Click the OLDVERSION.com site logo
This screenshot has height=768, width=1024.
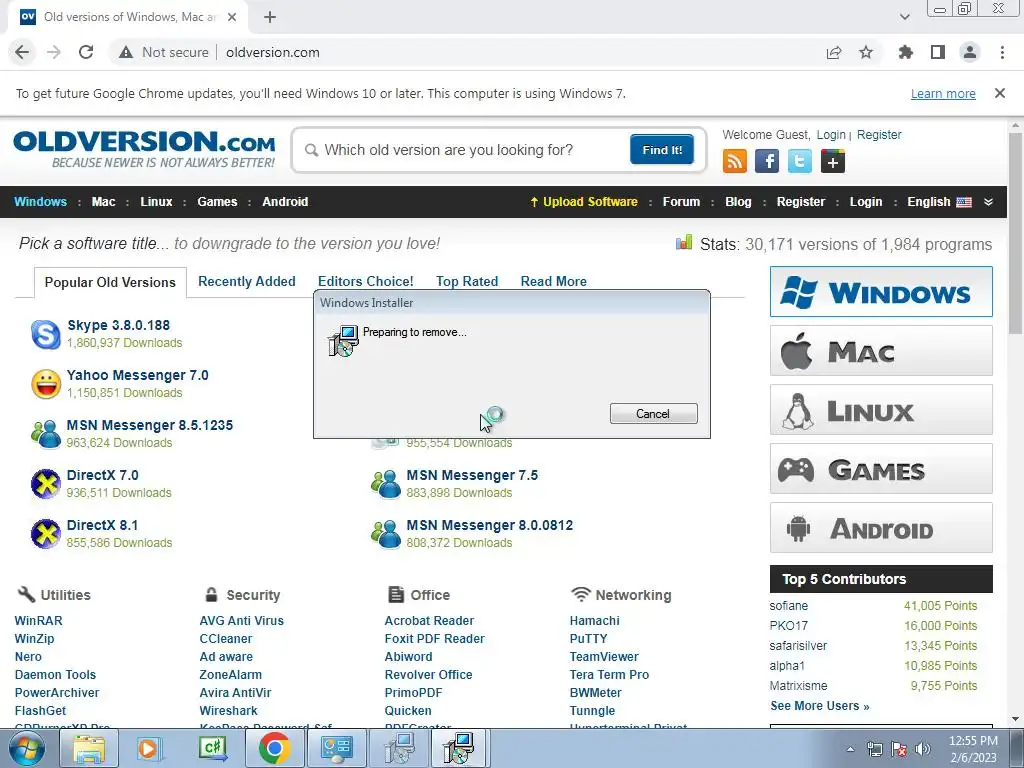tap(144, 150)
